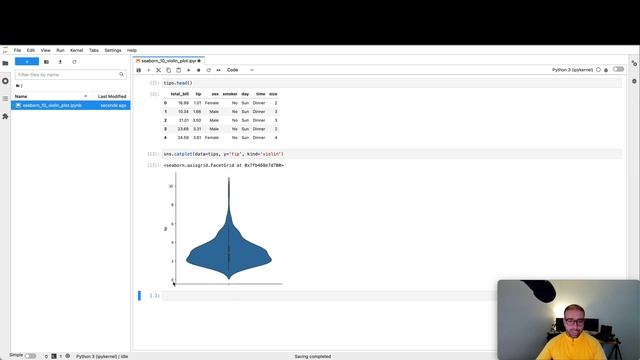
Task: Click the sns.catplot violin code cell
Action: point(392,154)
